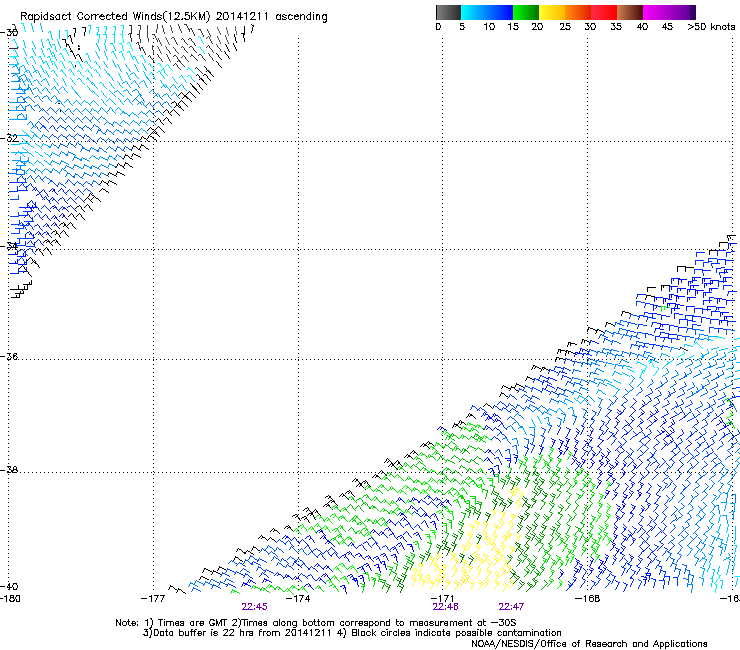Click the '>50 knots' legend label
Image resolution: width=740 pixels, height=650 pixels.
tap(711, 27)
